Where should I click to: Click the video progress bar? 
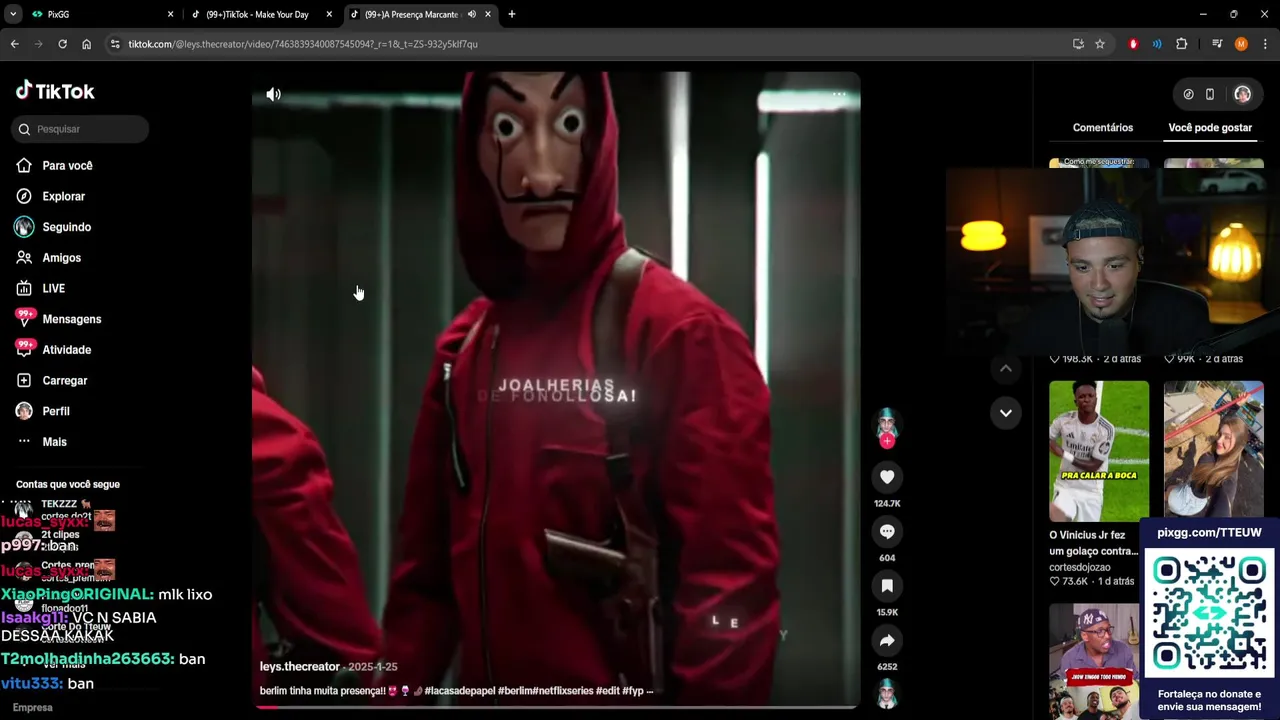pos(556,707)
